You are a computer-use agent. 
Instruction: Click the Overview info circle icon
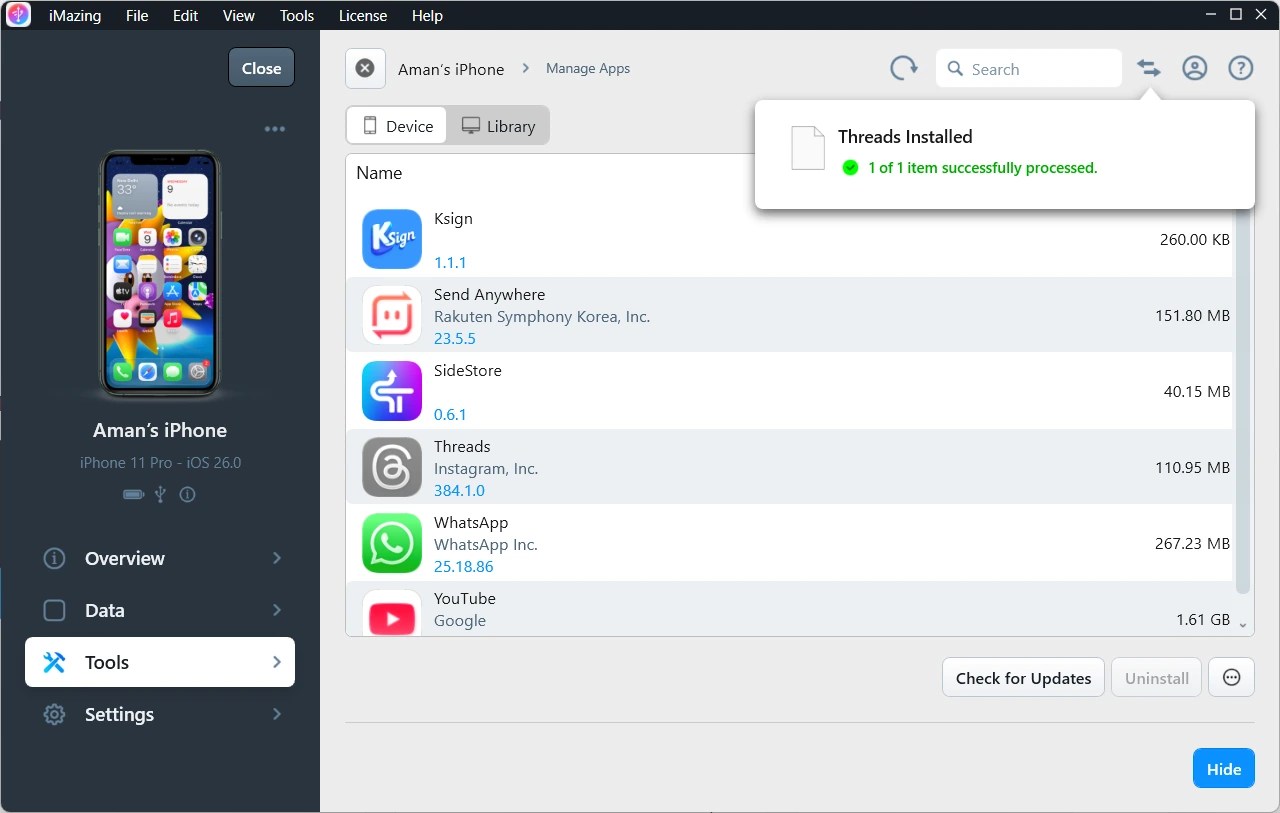(54, 558)
